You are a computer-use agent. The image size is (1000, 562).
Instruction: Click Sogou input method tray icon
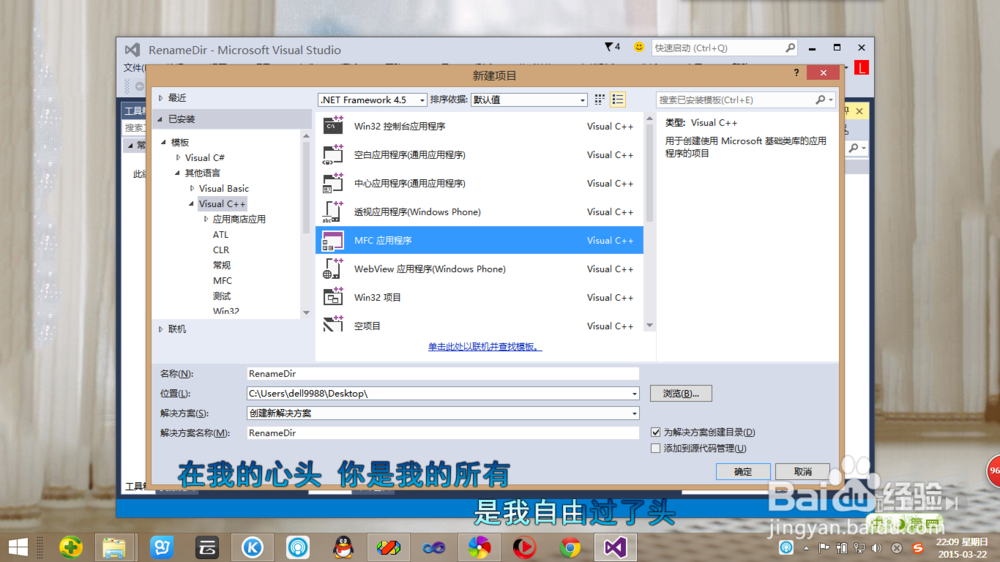coord(918,548)
